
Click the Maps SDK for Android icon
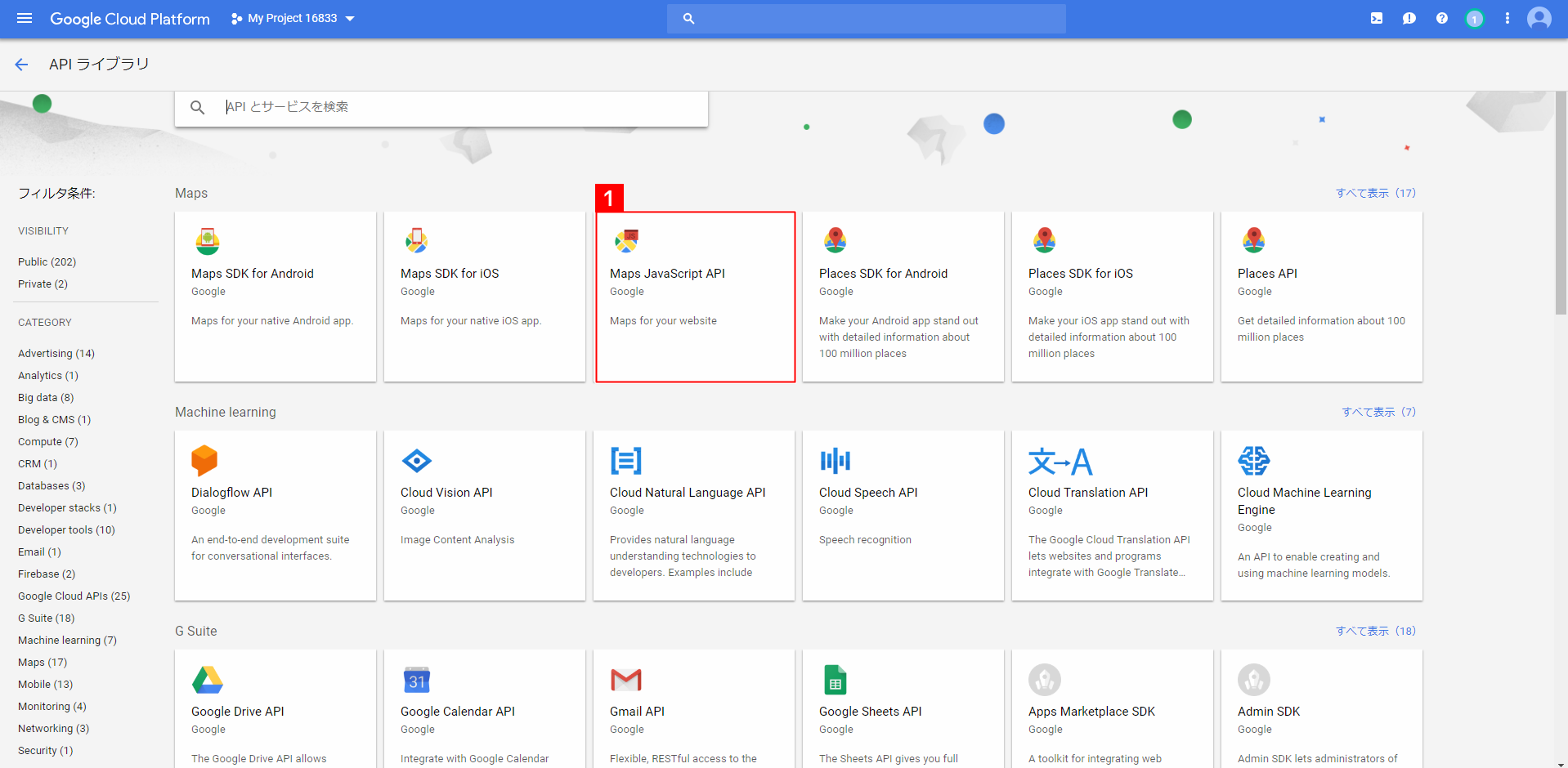click(x=208, y=241)
